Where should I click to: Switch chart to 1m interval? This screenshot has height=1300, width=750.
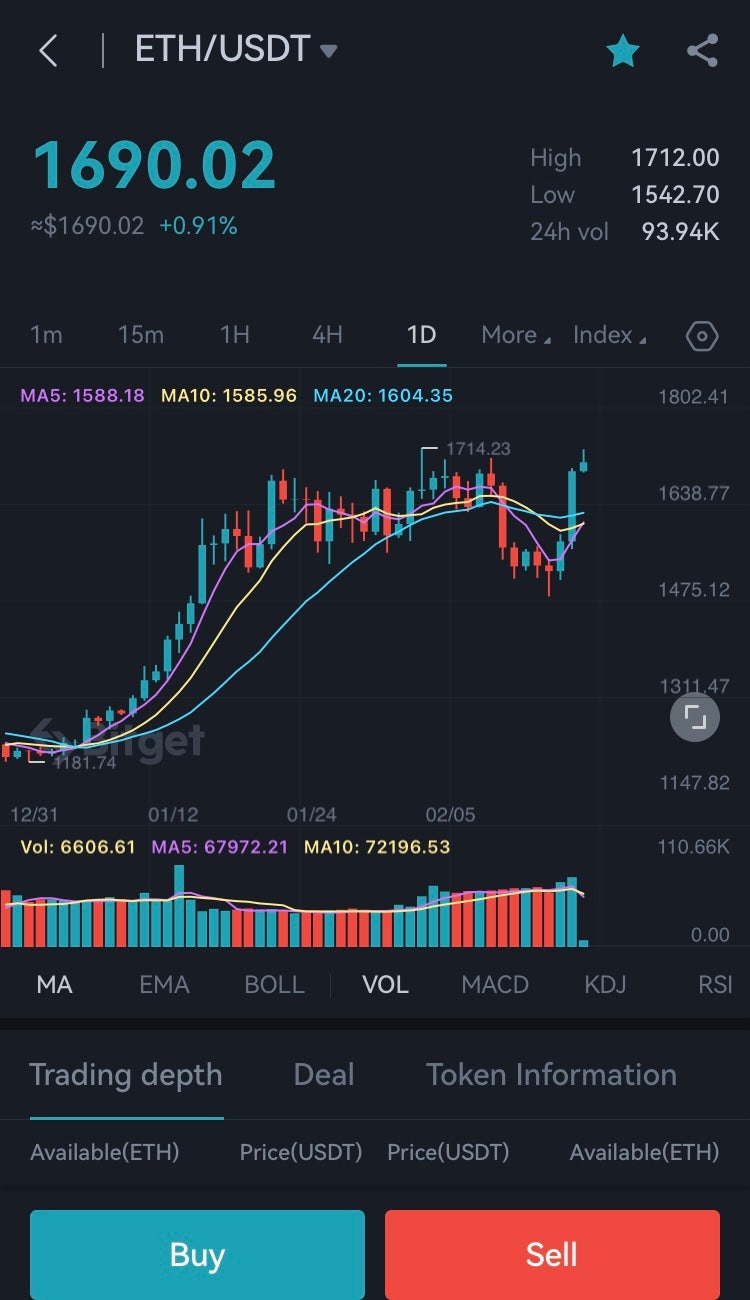[x=46, y=335]
